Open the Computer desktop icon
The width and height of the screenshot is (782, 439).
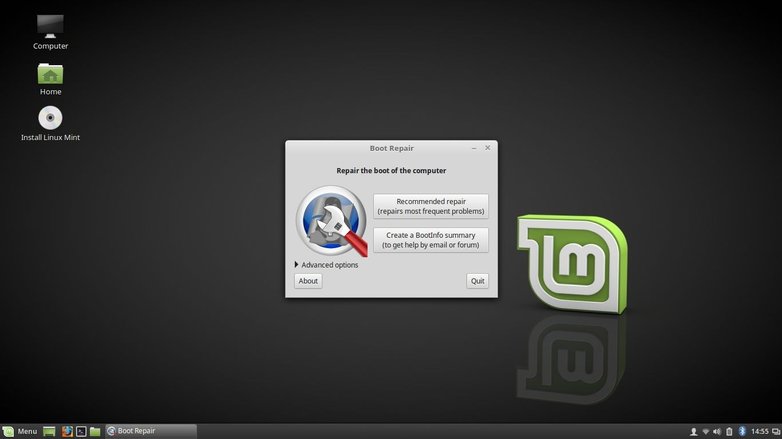(x=50, y=32)
